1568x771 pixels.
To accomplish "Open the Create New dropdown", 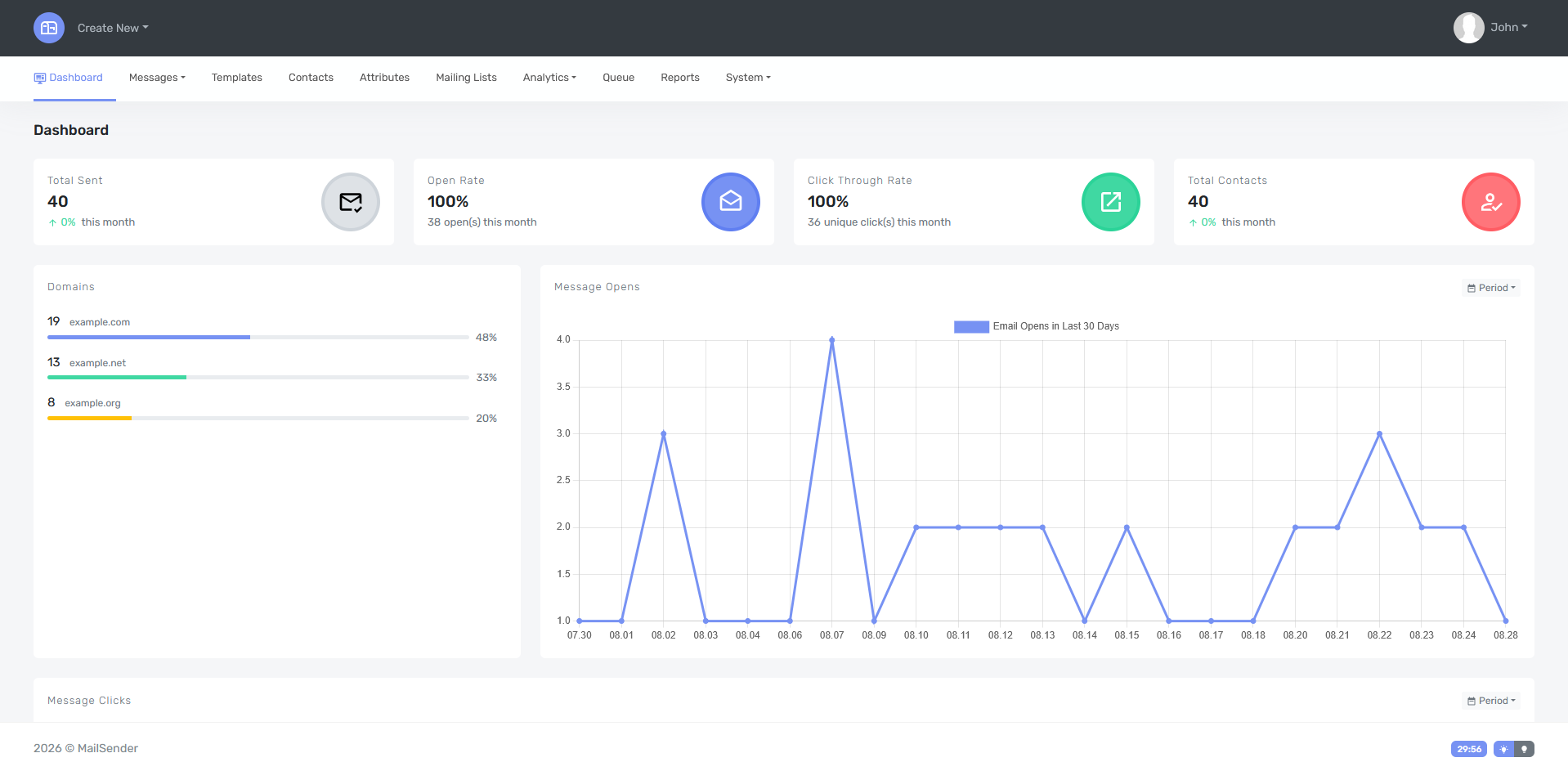I will point(113,28).
